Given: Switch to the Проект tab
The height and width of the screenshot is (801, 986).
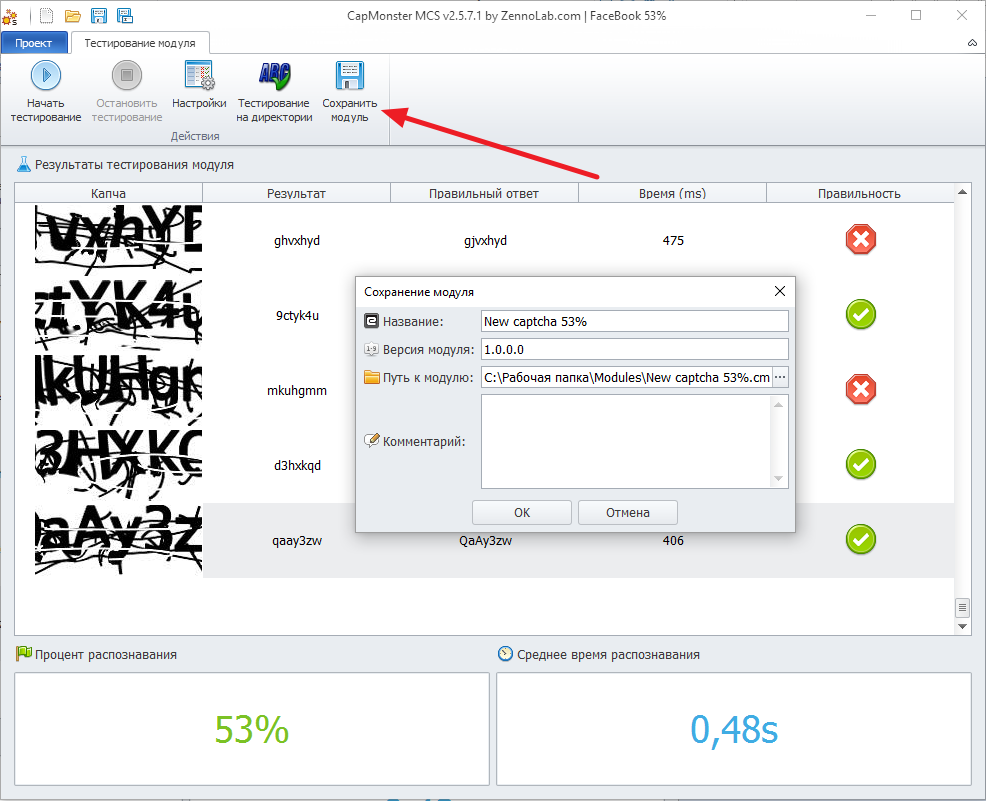Looking at the screenshot, I should tap(34, 43).
